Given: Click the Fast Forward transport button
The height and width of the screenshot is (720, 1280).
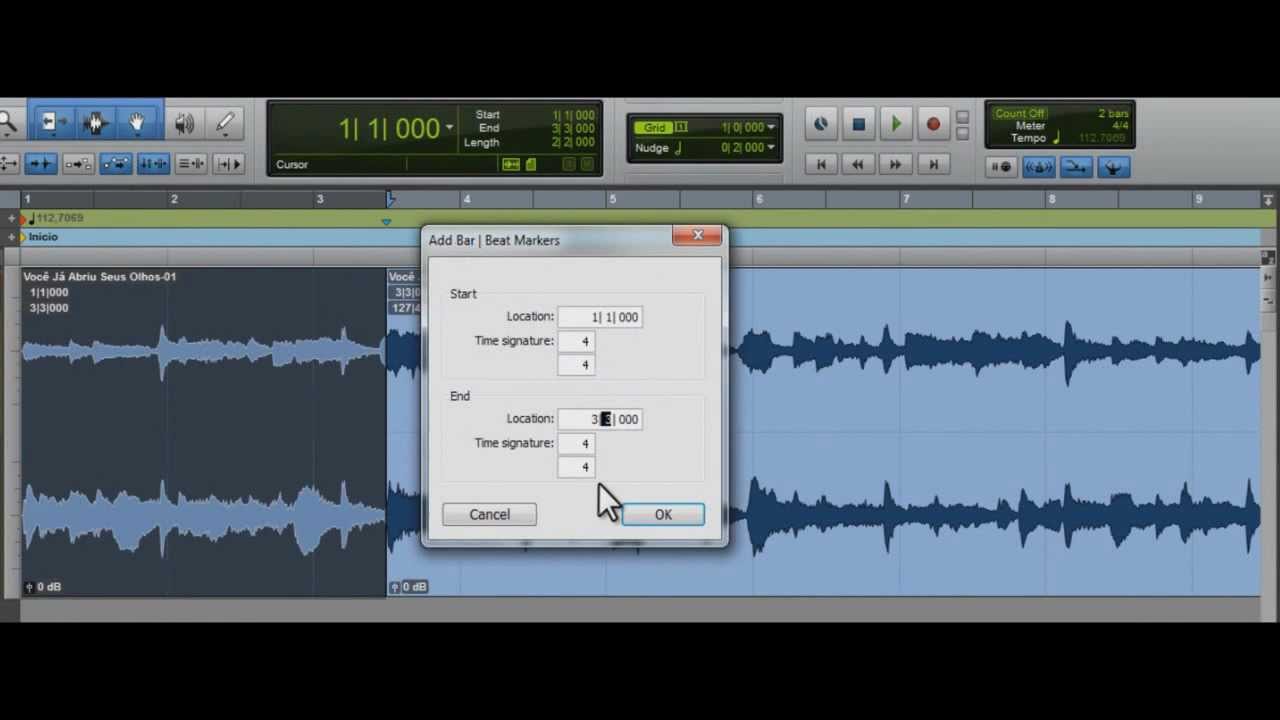Looking at the screenshot, I should click(x=896, y=164).
